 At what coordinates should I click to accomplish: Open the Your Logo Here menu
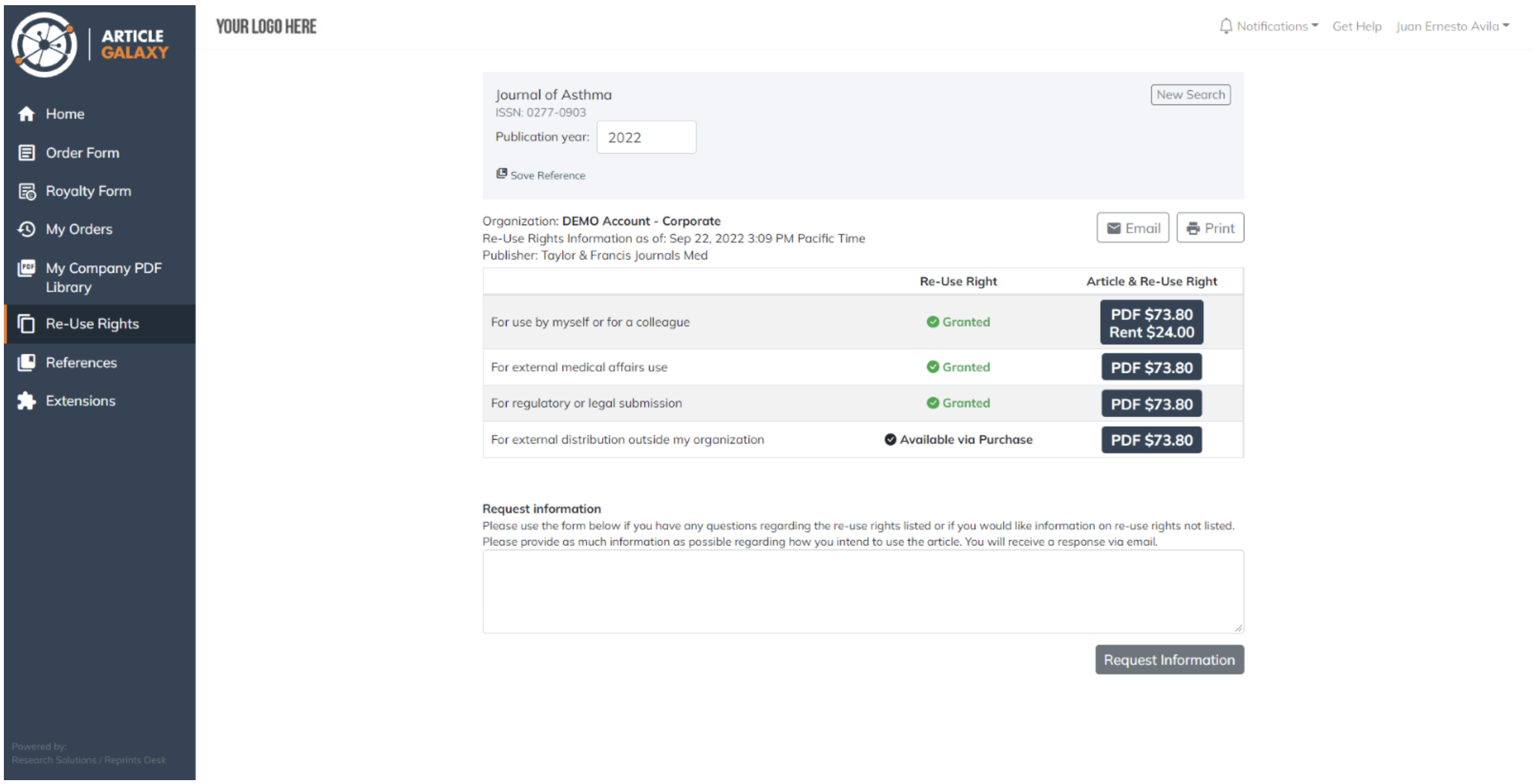pyautogui.click(x=266, y=26)
